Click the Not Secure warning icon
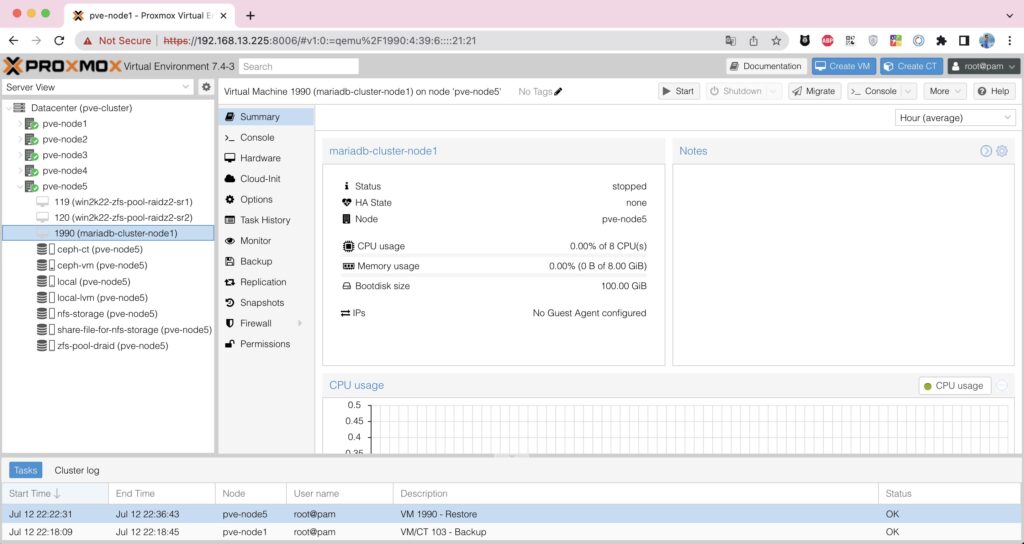This screenshot has height=544, width=1024. click(x=88, y=40)
